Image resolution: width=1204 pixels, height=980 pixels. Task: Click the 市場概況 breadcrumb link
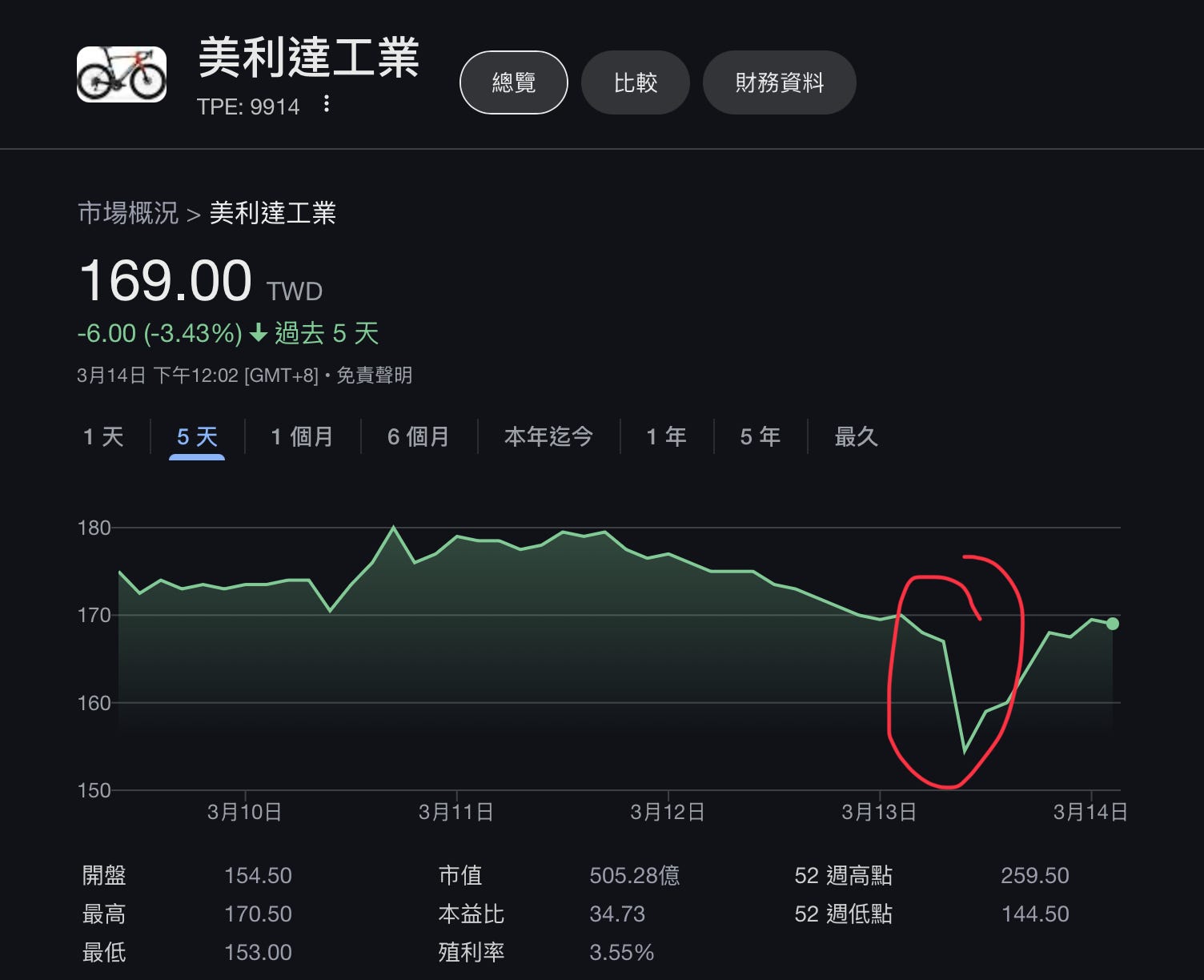128,213
